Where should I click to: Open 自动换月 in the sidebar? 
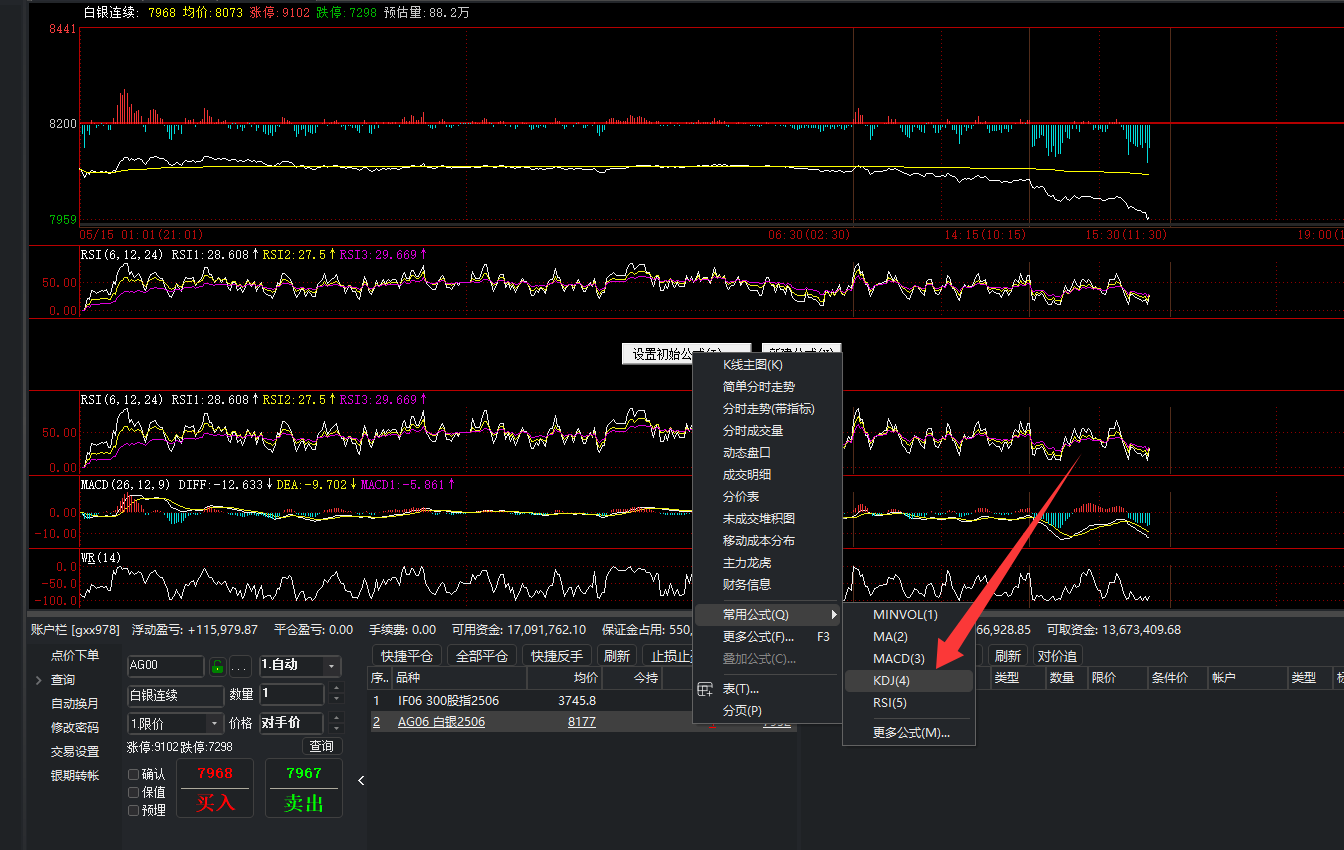pyautogui.click(x=75, y=704)
